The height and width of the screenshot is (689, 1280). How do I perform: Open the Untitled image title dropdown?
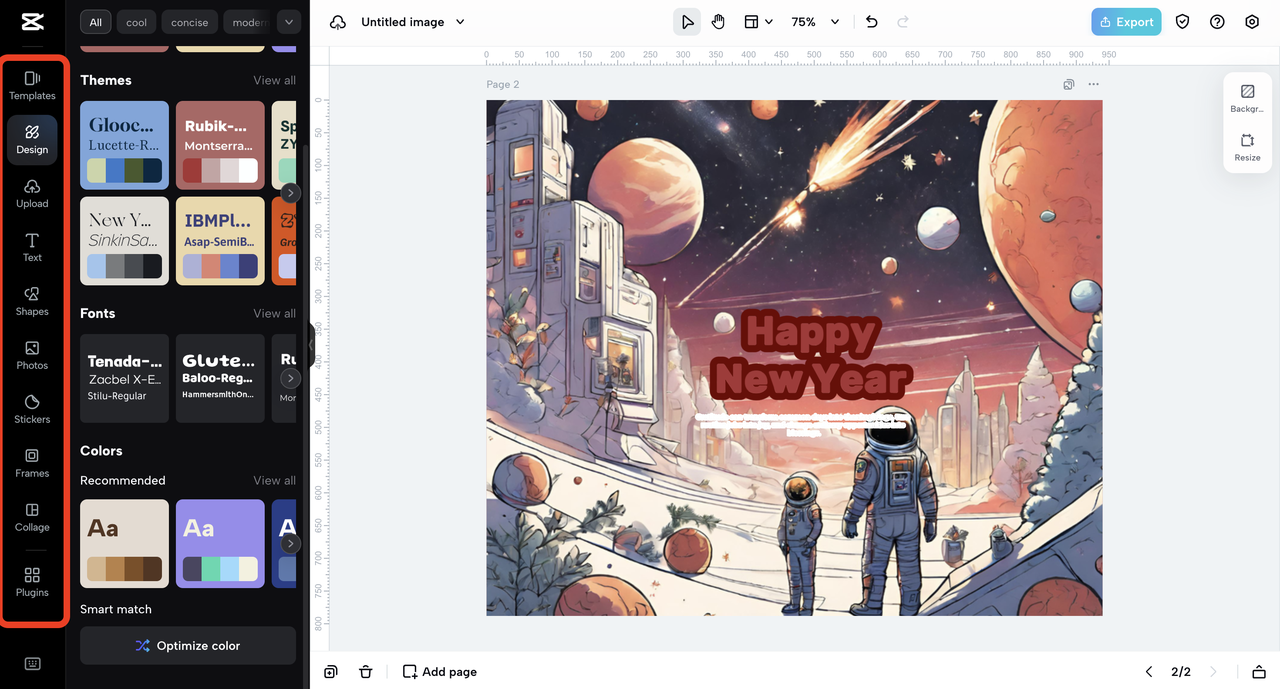413,22
